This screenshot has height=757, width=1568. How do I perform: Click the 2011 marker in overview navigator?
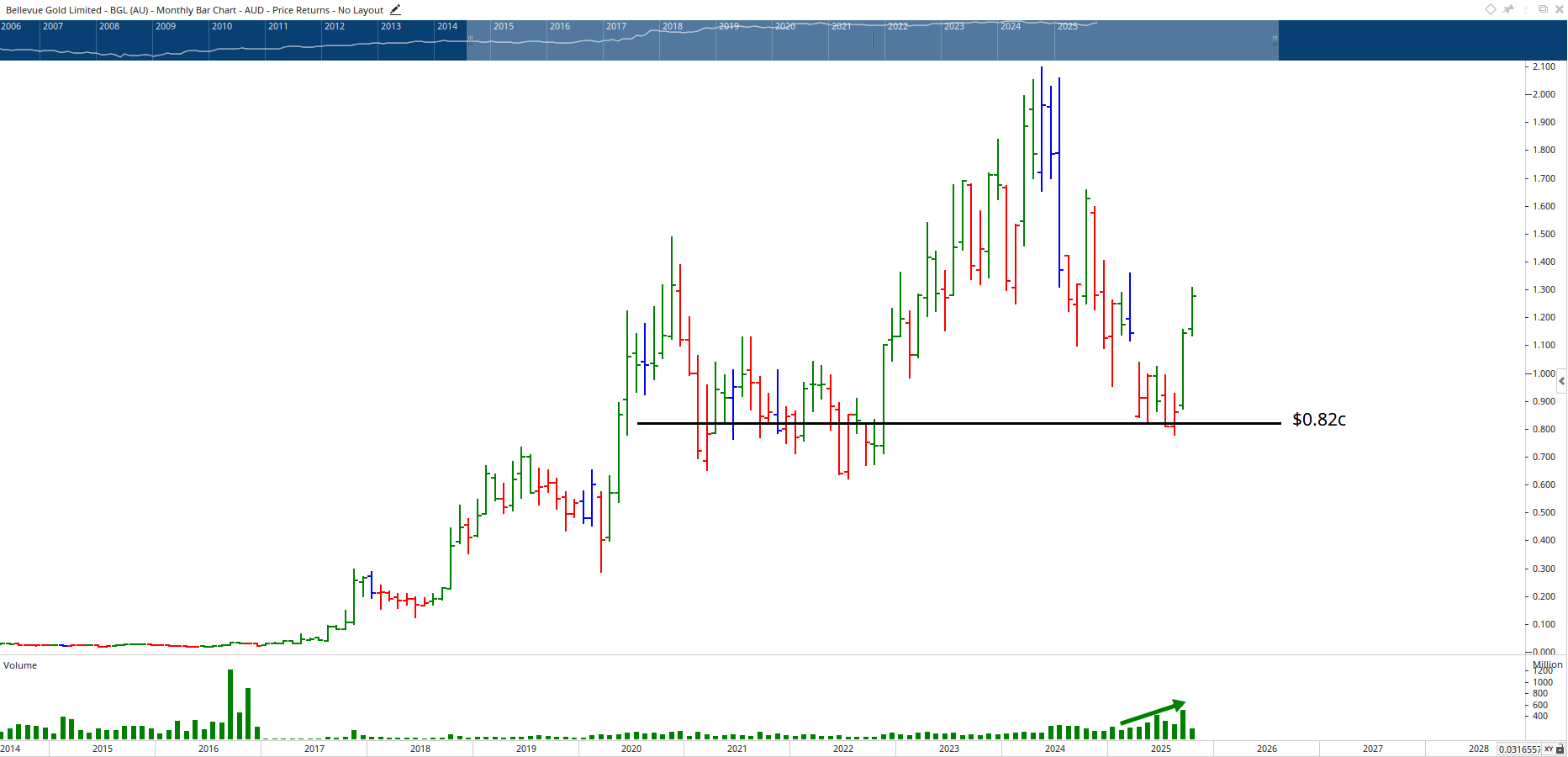278,26
